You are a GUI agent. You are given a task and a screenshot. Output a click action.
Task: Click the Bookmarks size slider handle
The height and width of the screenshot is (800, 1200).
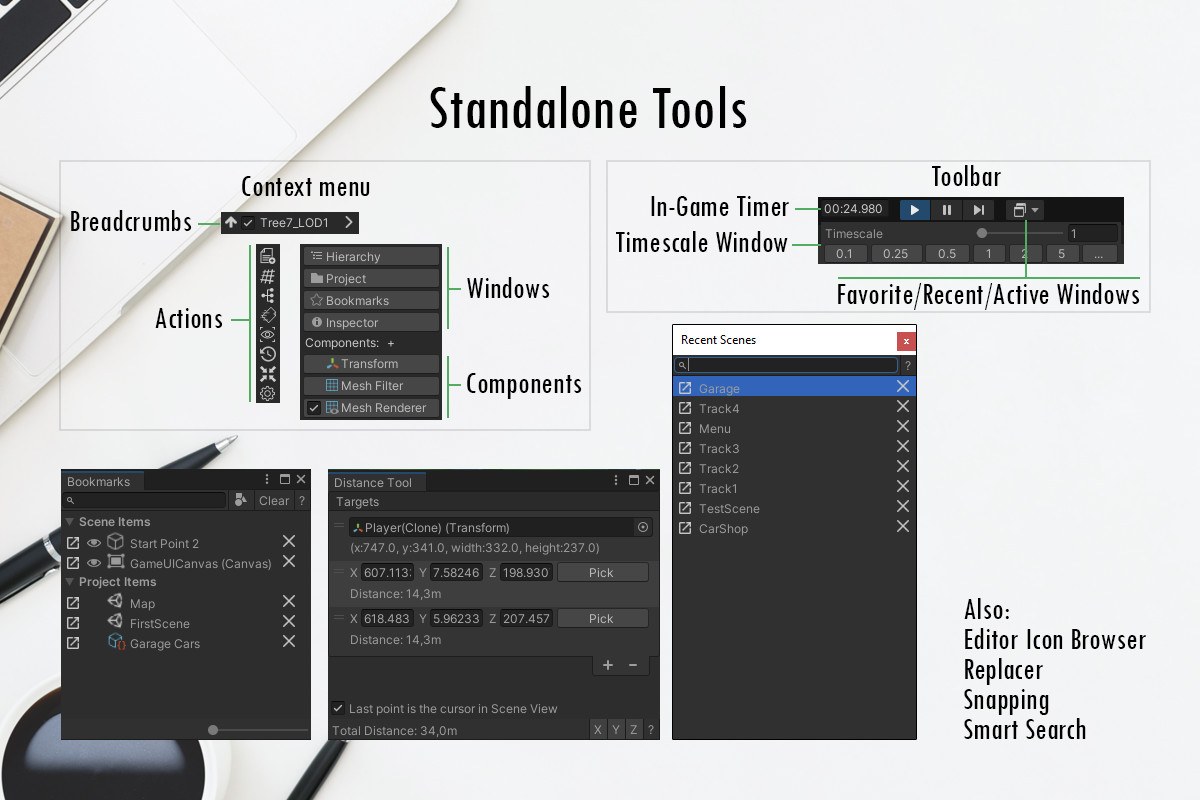coord(213,730)
